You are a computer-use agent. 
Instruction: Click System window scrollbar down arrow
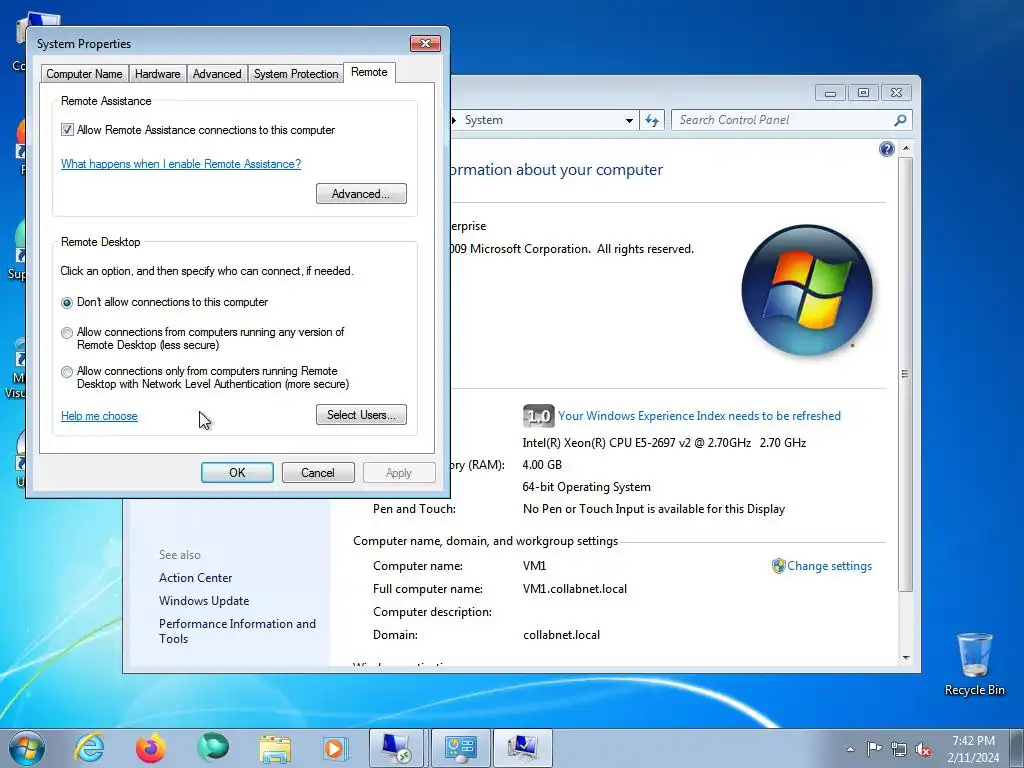coord(906,658)
